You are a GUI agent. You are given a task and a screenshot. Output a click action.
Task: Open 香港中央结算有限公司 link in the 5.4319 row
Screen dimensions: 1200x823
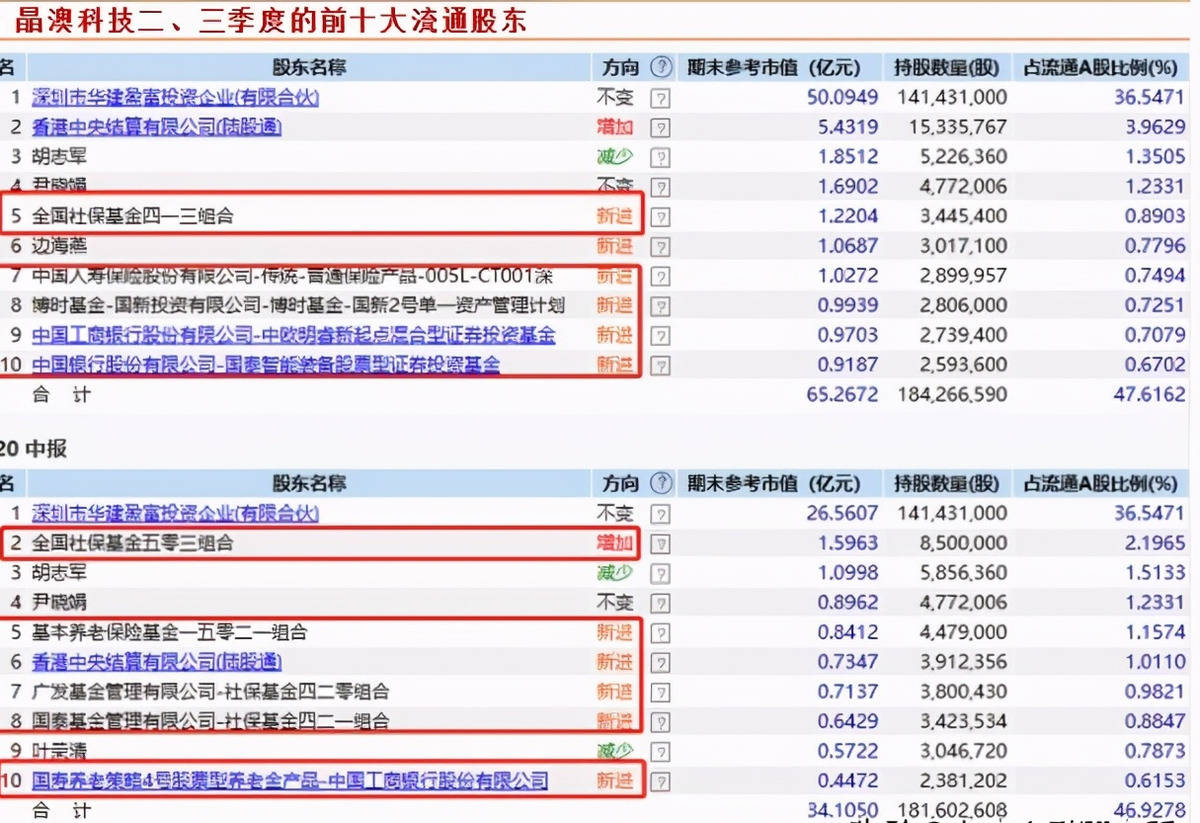157,127
